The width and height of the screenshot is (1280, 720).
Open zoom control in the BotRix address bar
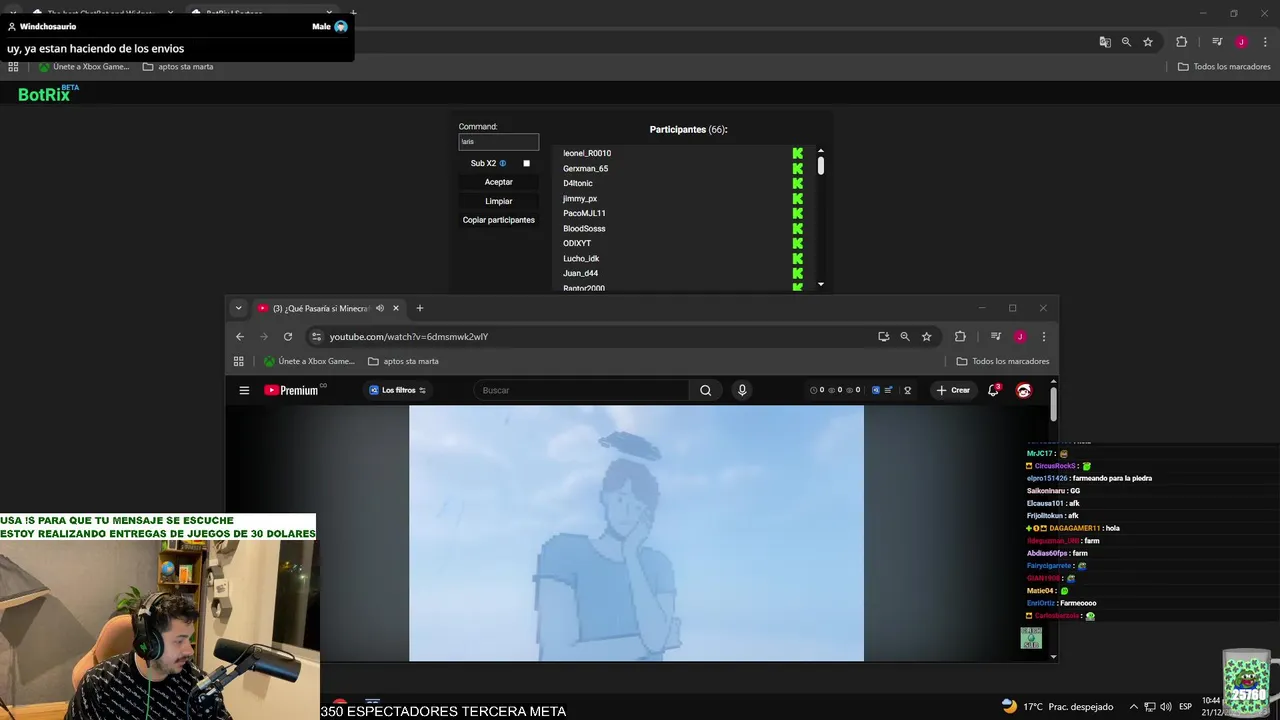coord(1126,42)
